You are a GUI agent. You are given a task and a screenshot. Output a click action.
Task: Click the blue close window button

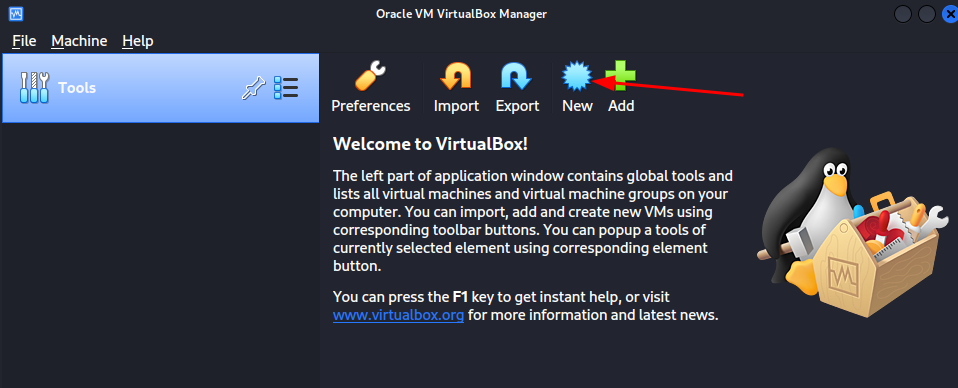pos(950,13)
